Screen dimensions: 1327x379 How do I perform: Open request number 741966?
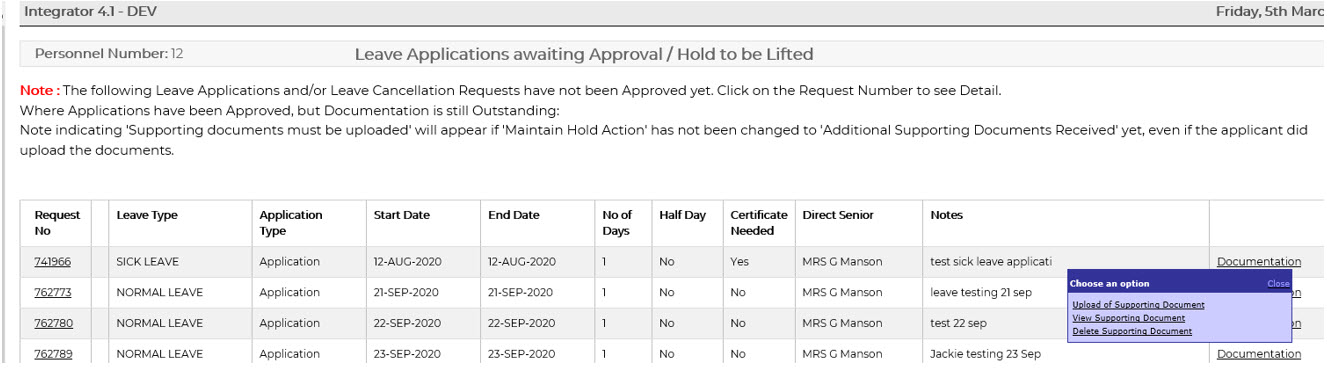[52, 262]
